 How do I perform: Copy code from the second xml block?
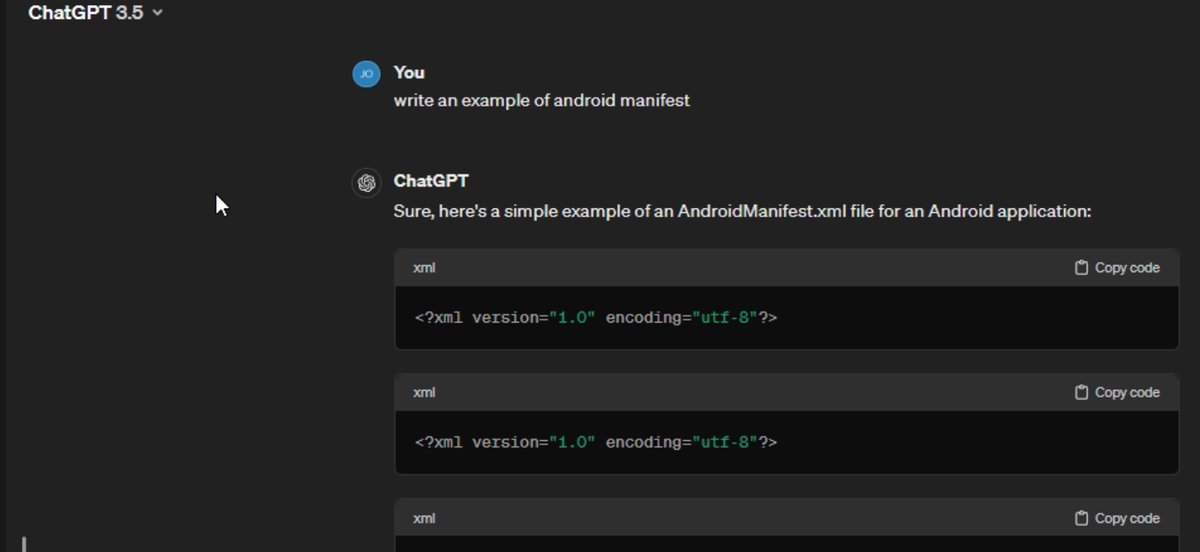tap(1117, 393)
